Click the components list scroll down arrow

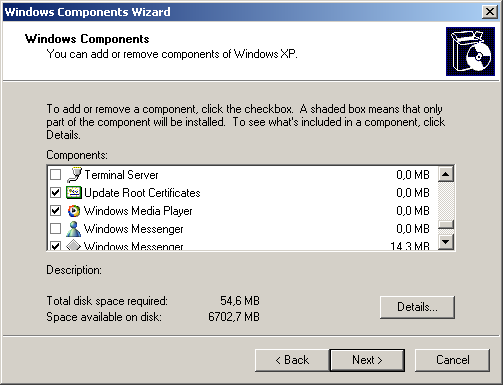pos(446,242)
